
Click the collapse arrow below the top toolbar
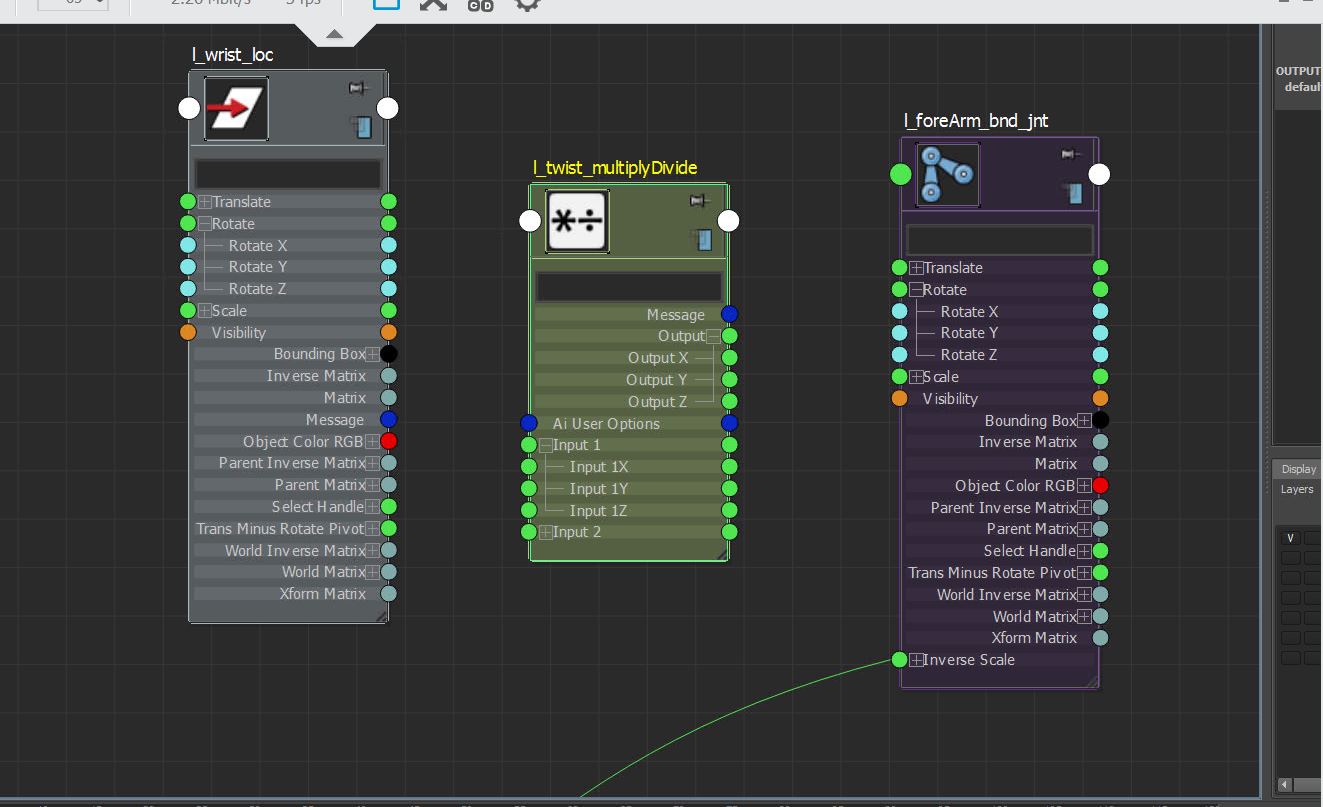[335, 35]
